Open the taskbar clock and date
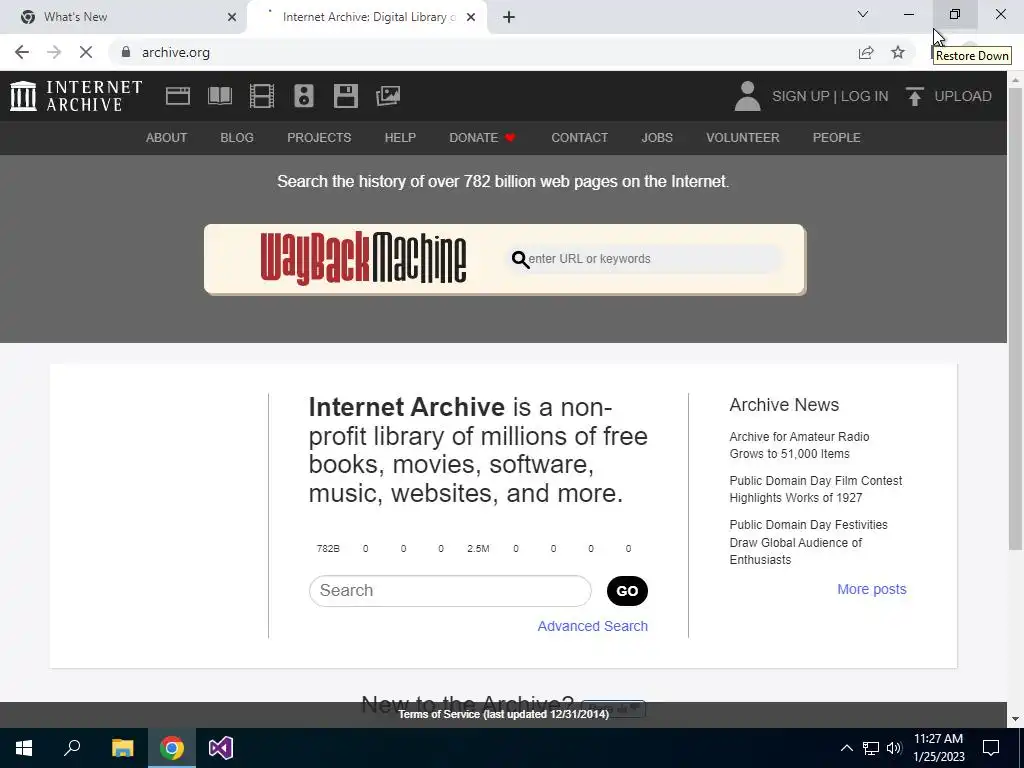 click(938, 748)
